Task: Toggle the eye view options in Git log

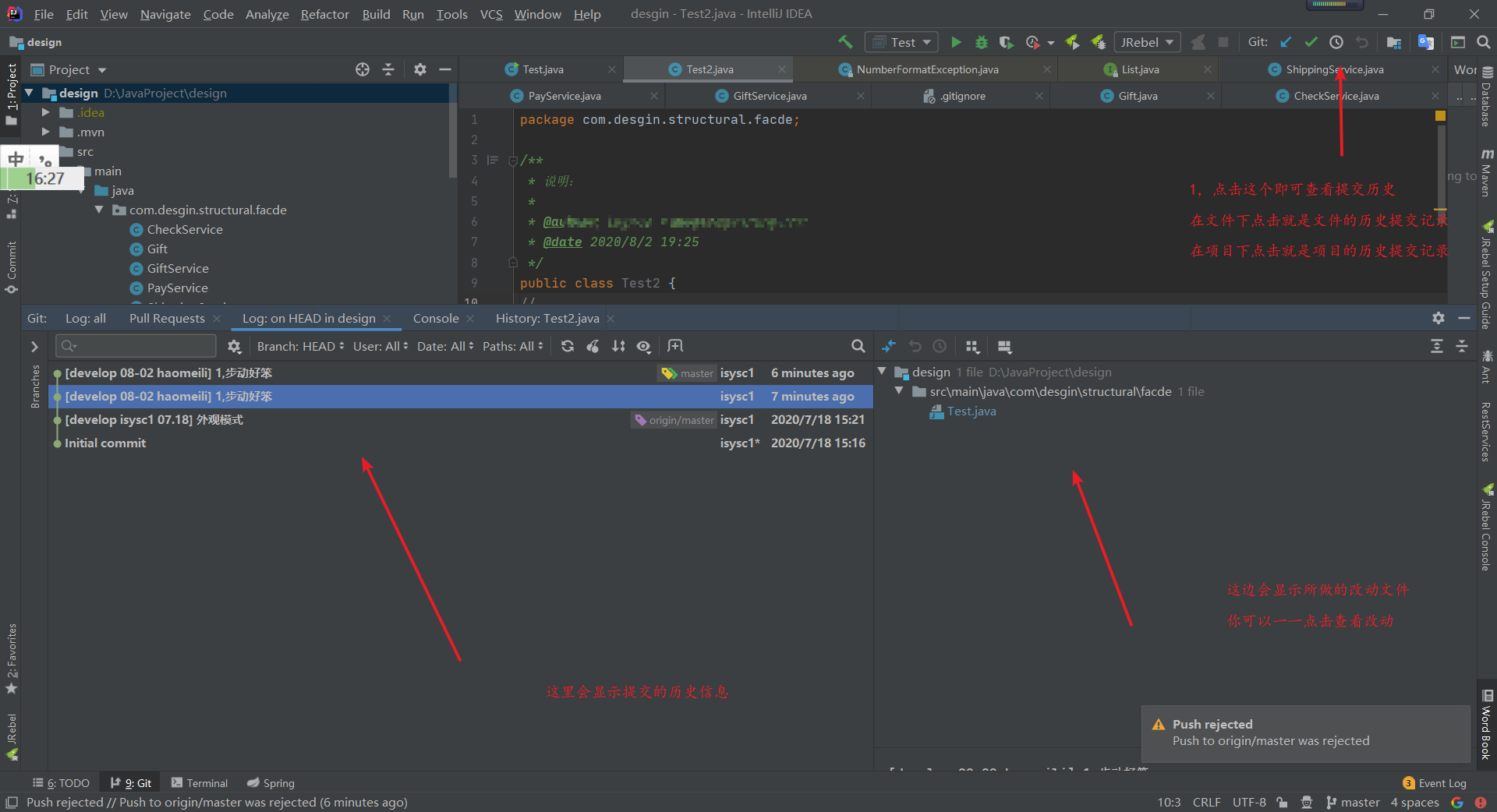Action: [643, 346]
